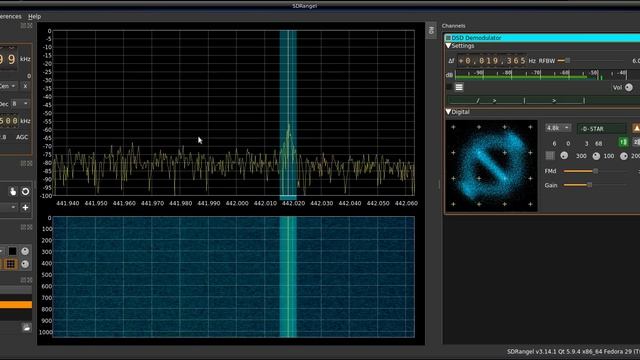The width and height of the screenshot is (640, 360).
Task: Click the blue constellation scope display
Action: coord(491,165)
